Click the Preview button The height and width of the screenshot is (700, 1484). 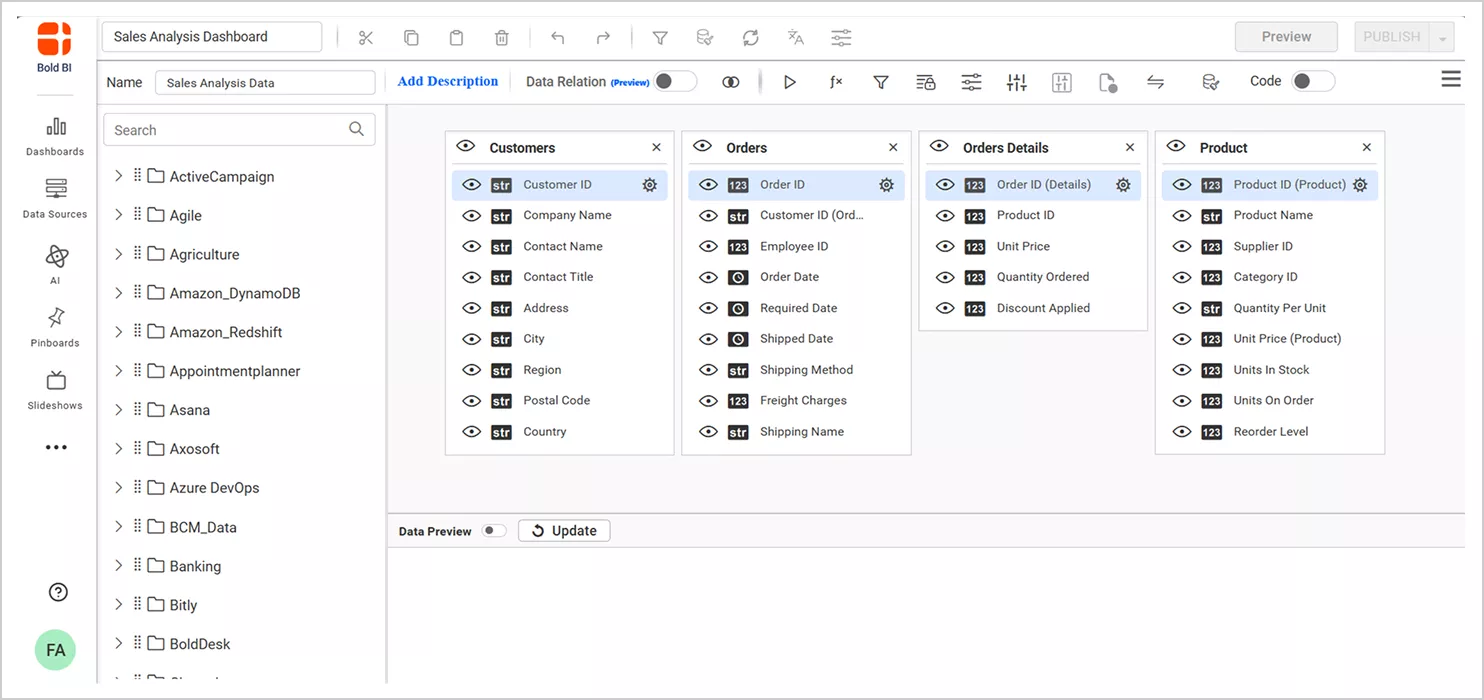pos(1286,37)
